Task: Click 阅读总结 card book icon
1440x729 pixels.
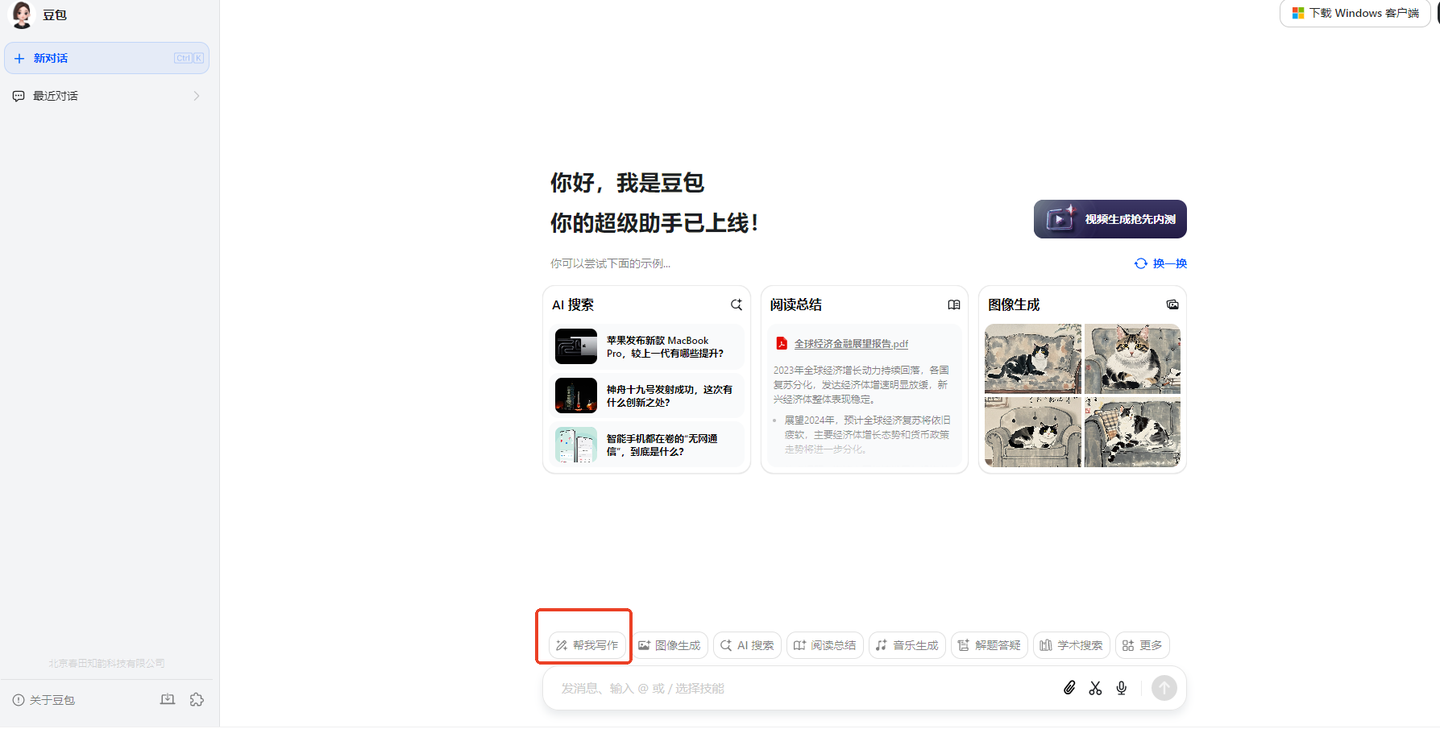Action: click(x=954, y=305)
